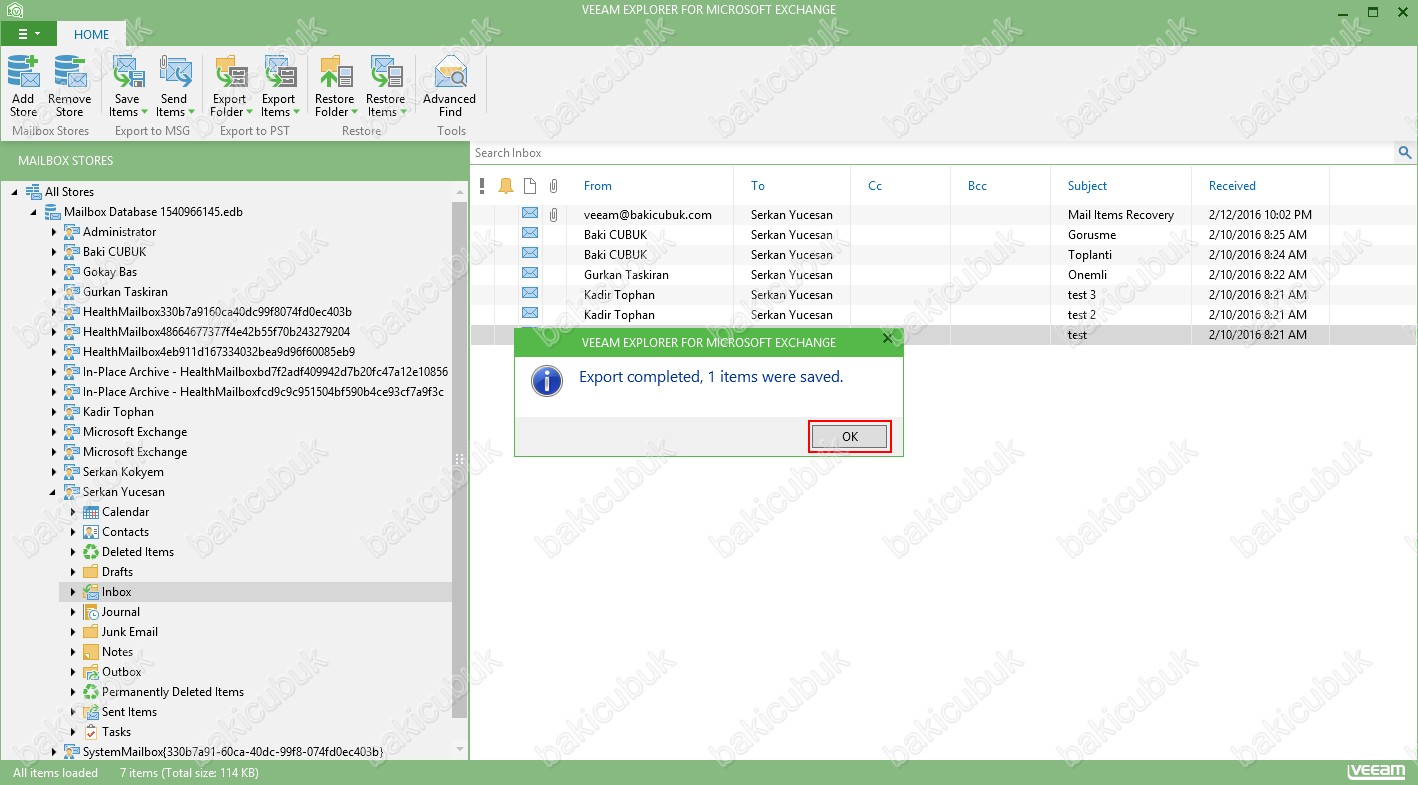Screen dimensions: 1418x785
Task: Click envelope icon of Gorusme message
Action: pos(530,233)
